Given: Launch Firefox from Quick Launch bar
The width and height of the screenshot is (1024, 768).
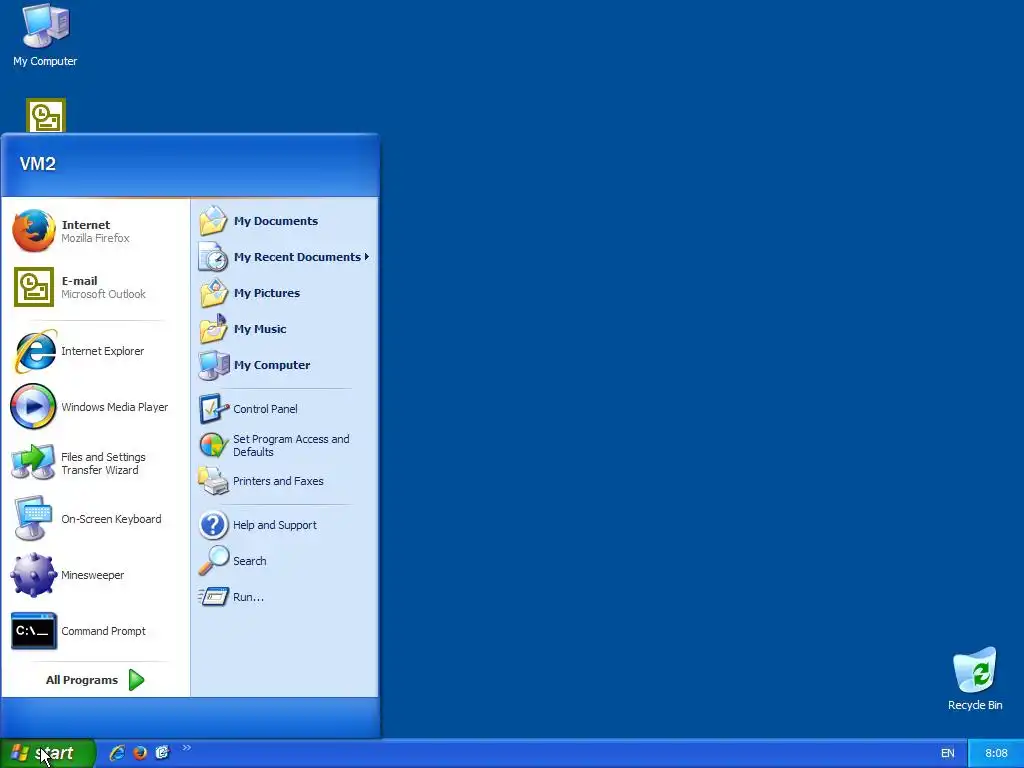Looking at the screenshot, I should click(x=140, y=753).
